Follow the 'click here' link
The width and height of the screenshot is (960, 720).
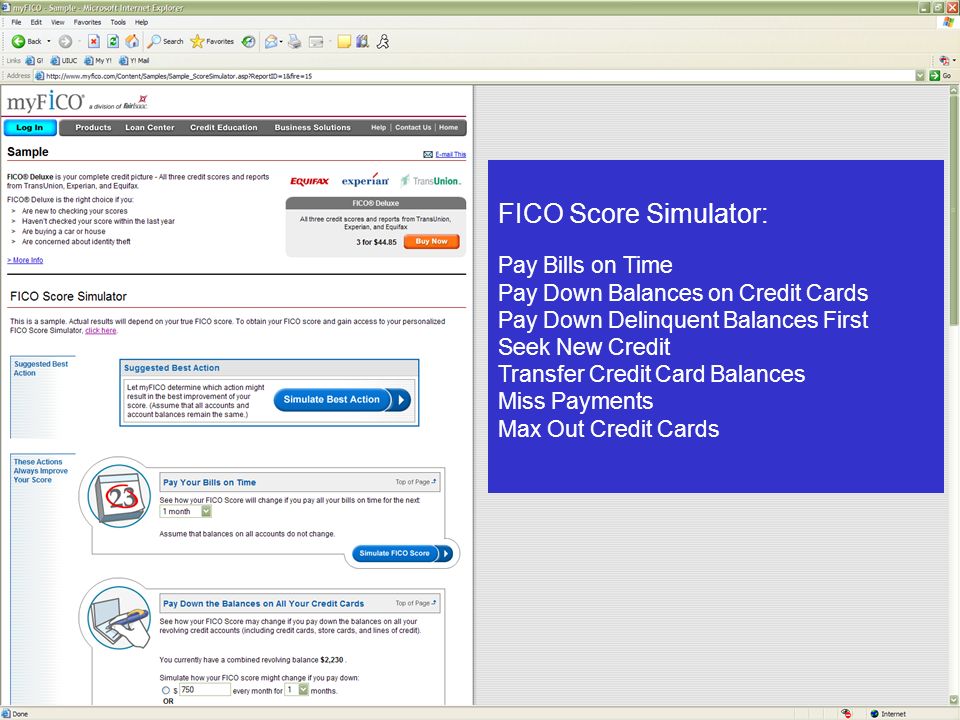point(100,331)
